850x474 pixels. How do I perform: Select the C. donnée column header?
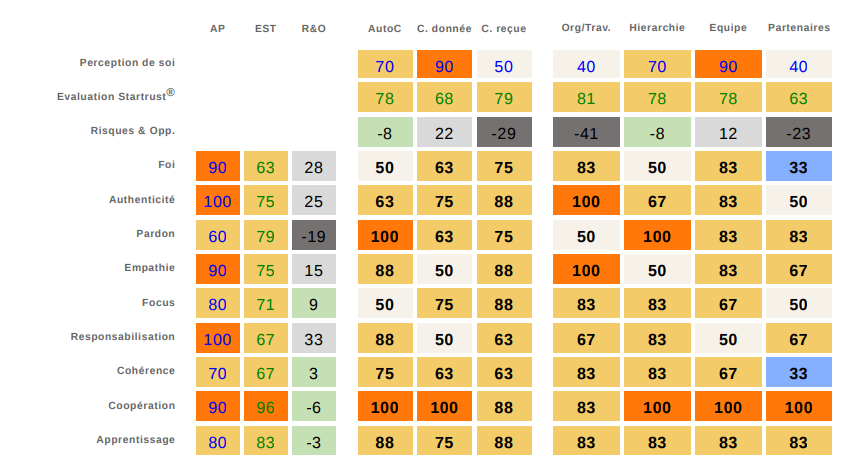(x=444, y=28)
